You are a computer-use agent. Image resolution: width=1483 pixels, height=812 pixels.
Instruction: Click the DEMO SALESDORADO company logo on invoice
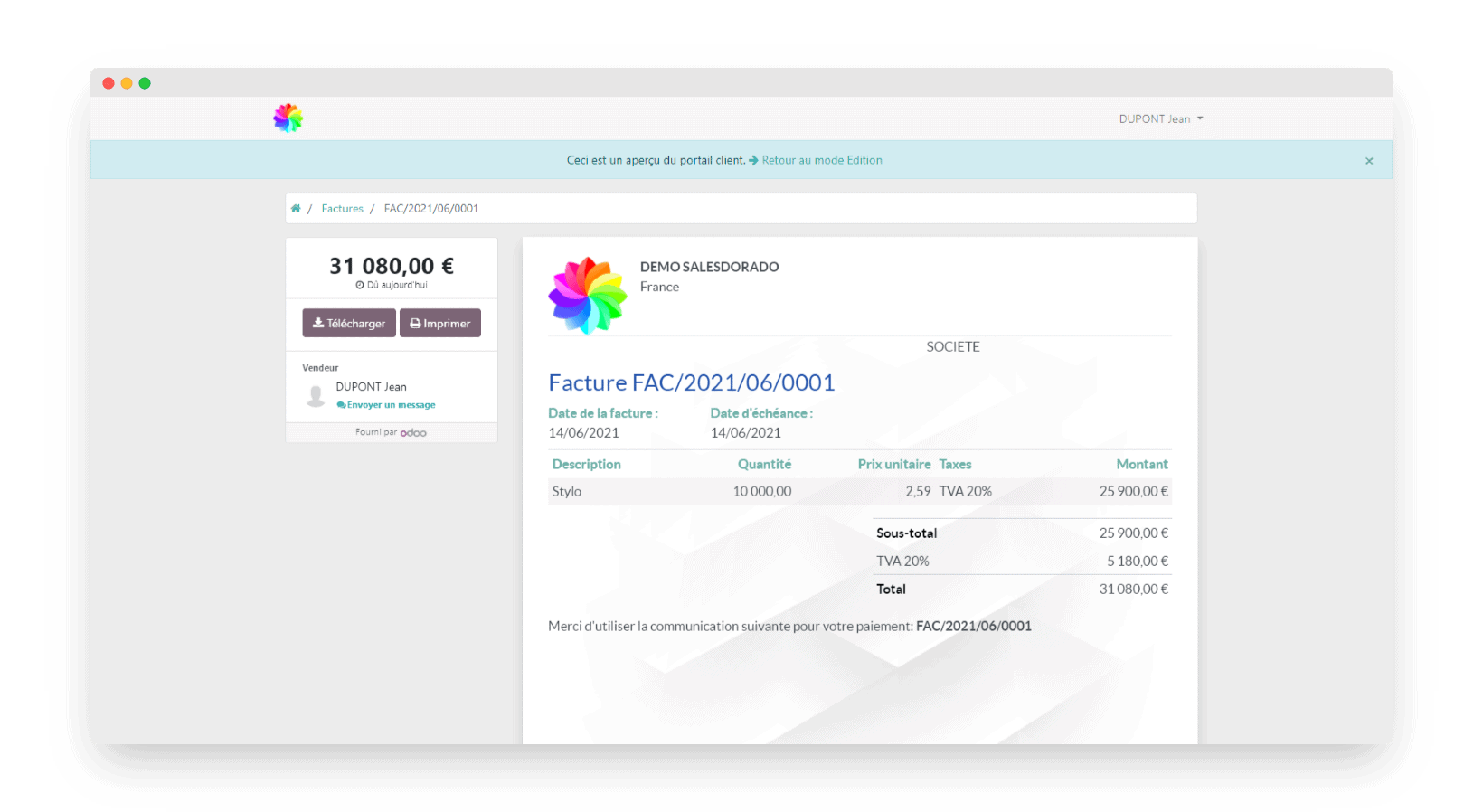point(588,296)
